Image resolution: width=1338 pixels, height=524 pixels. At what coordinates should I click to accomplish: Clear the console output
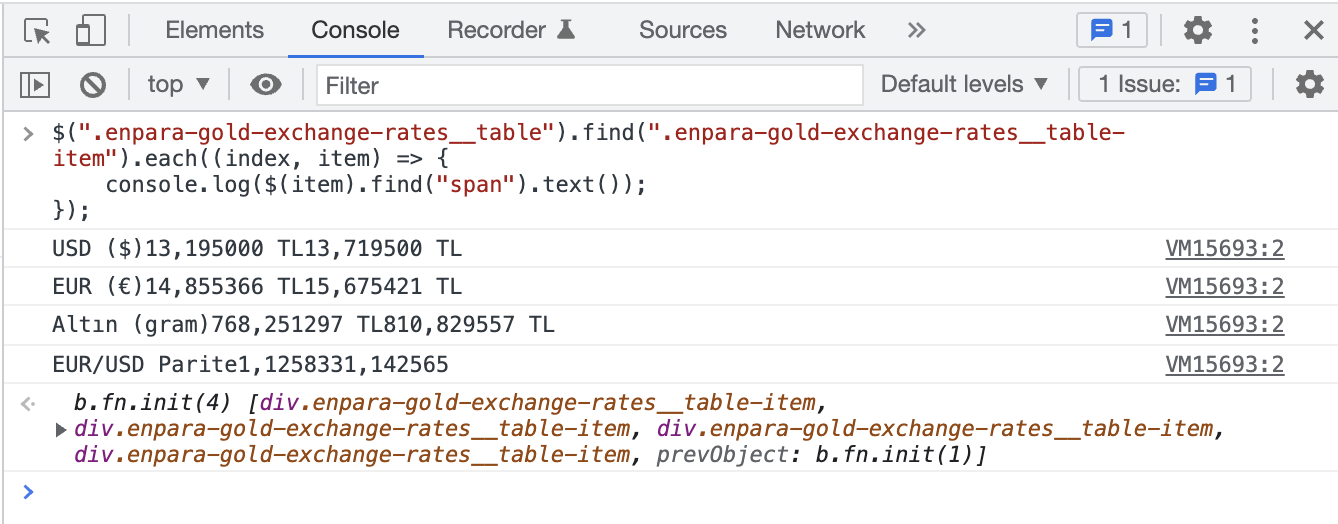pos(93,85)
